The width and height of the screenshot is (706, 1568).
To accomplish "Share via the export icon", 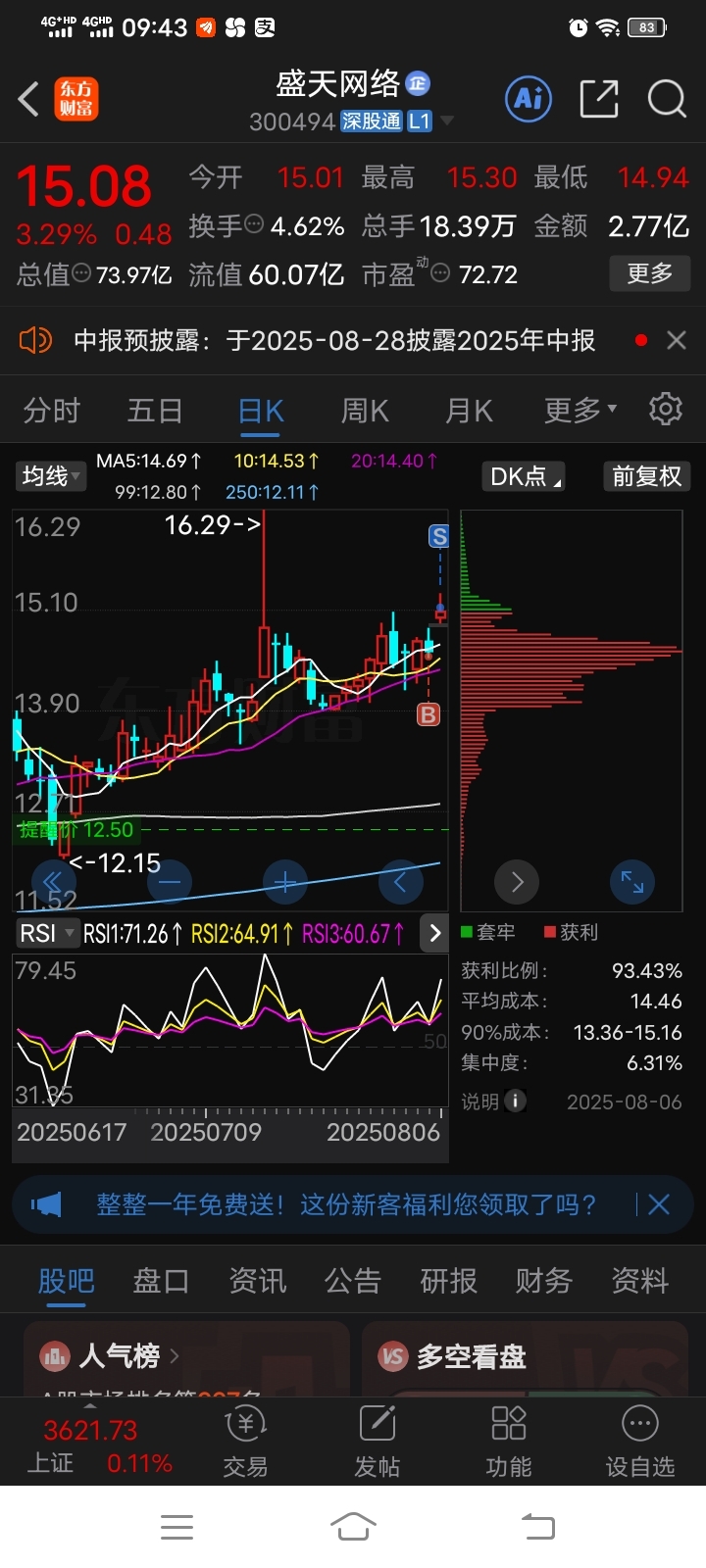I will [599, 98].
